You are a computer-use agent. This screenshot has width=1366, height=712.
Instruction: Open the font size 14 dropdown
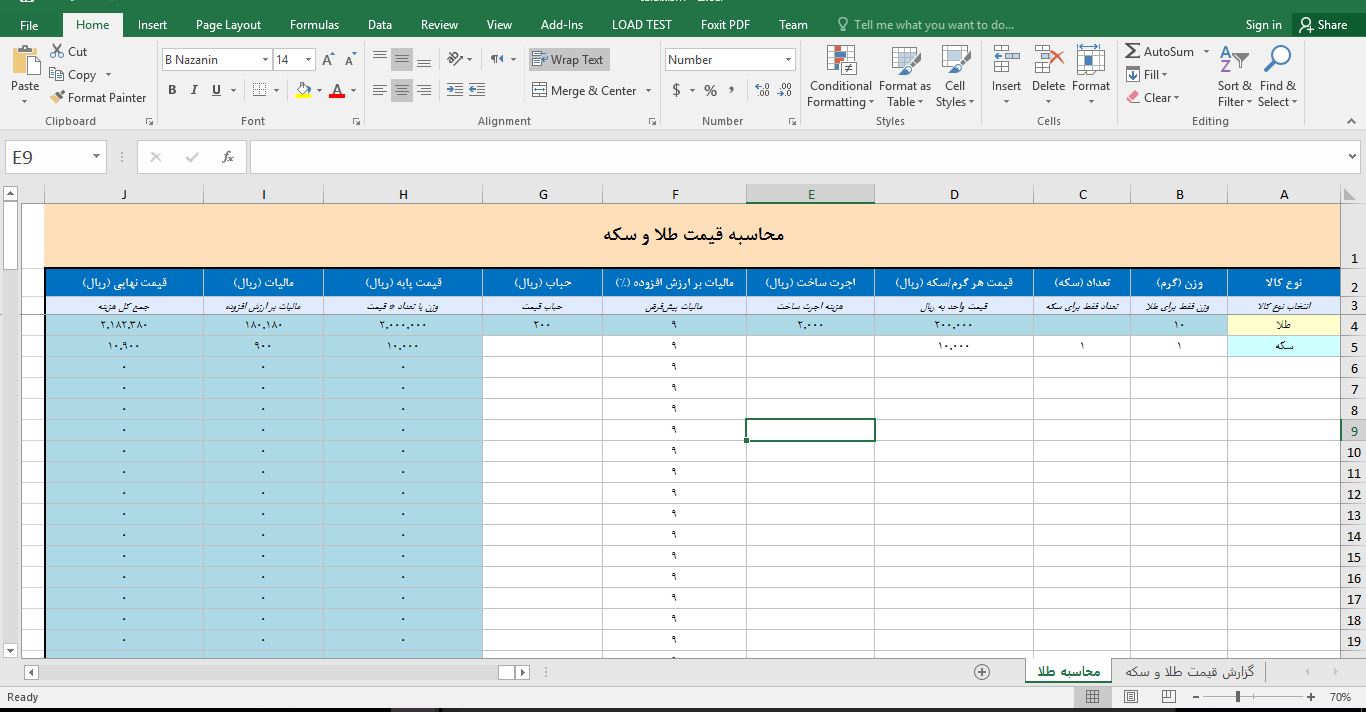point(308,60)
